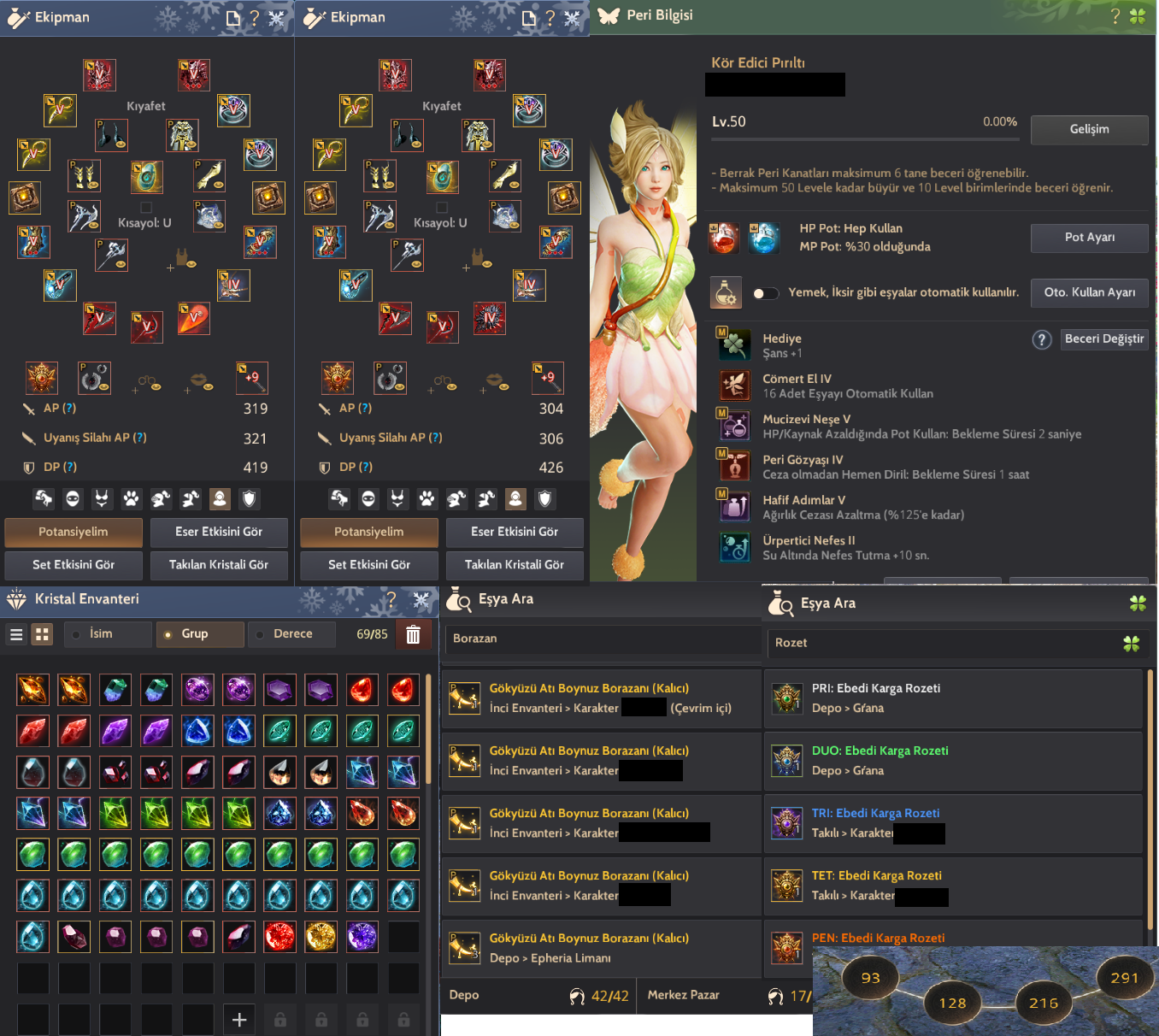
Task: Select the Borazan result marked (Çevrim içi)
Action: point(601,698)
